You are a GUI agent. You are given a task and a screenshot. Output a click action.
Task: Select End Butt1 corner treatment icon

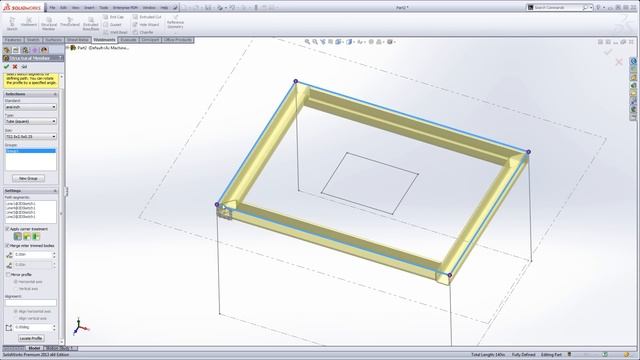click(27, 236)
